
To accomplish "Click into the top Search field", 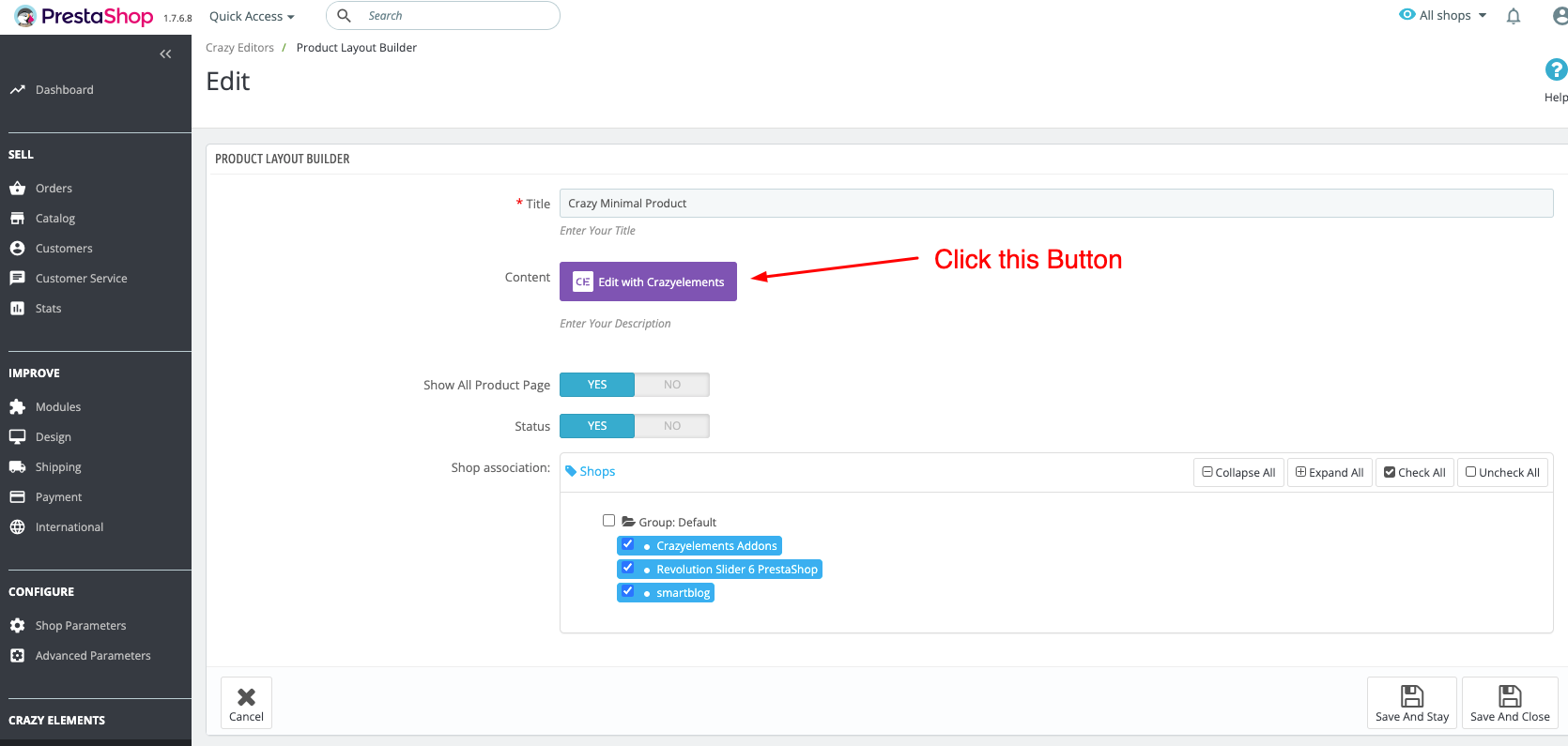I will 443,16.
